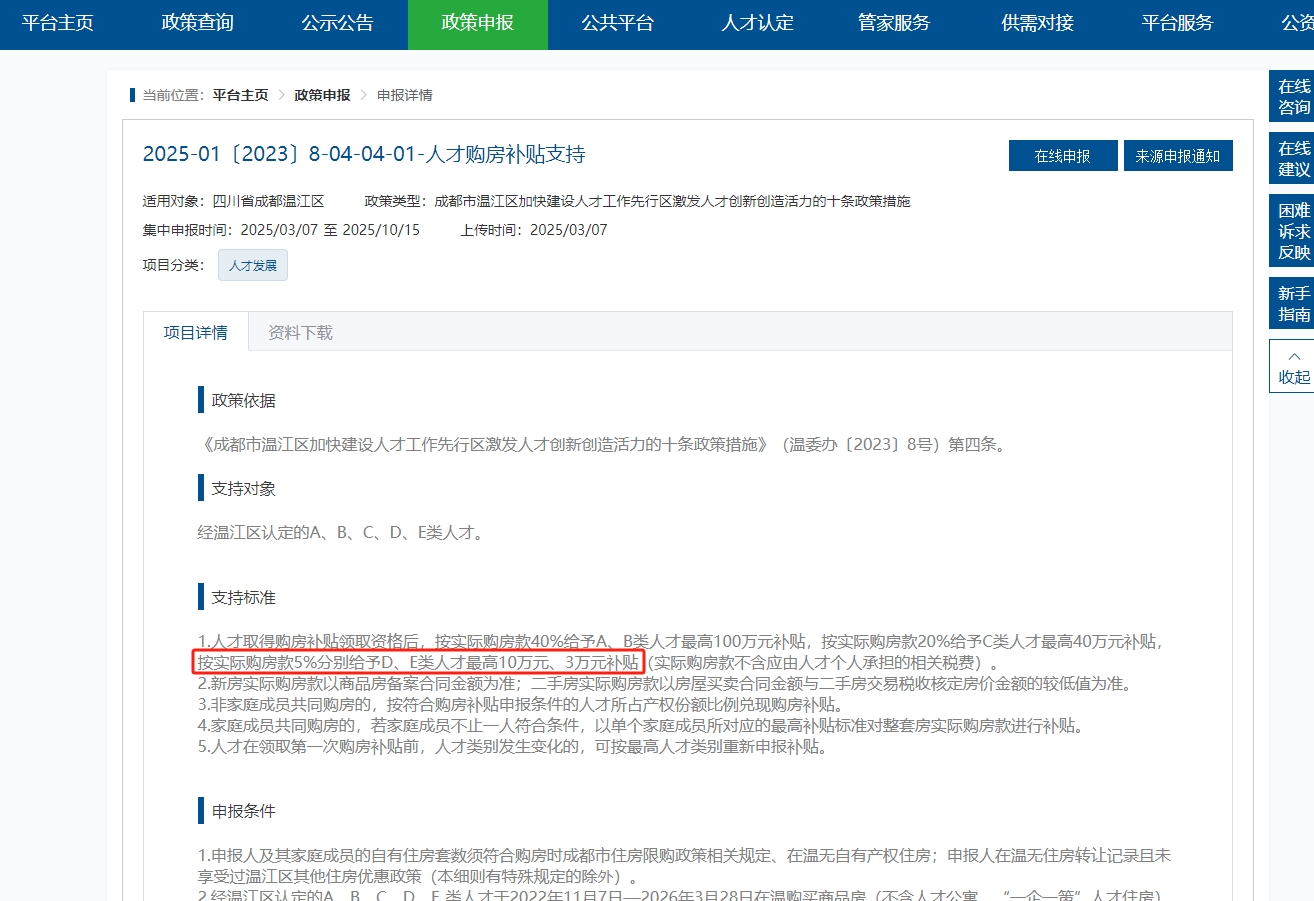
Task: Open the 人才认定 navigation item
Action: (758, 23)
